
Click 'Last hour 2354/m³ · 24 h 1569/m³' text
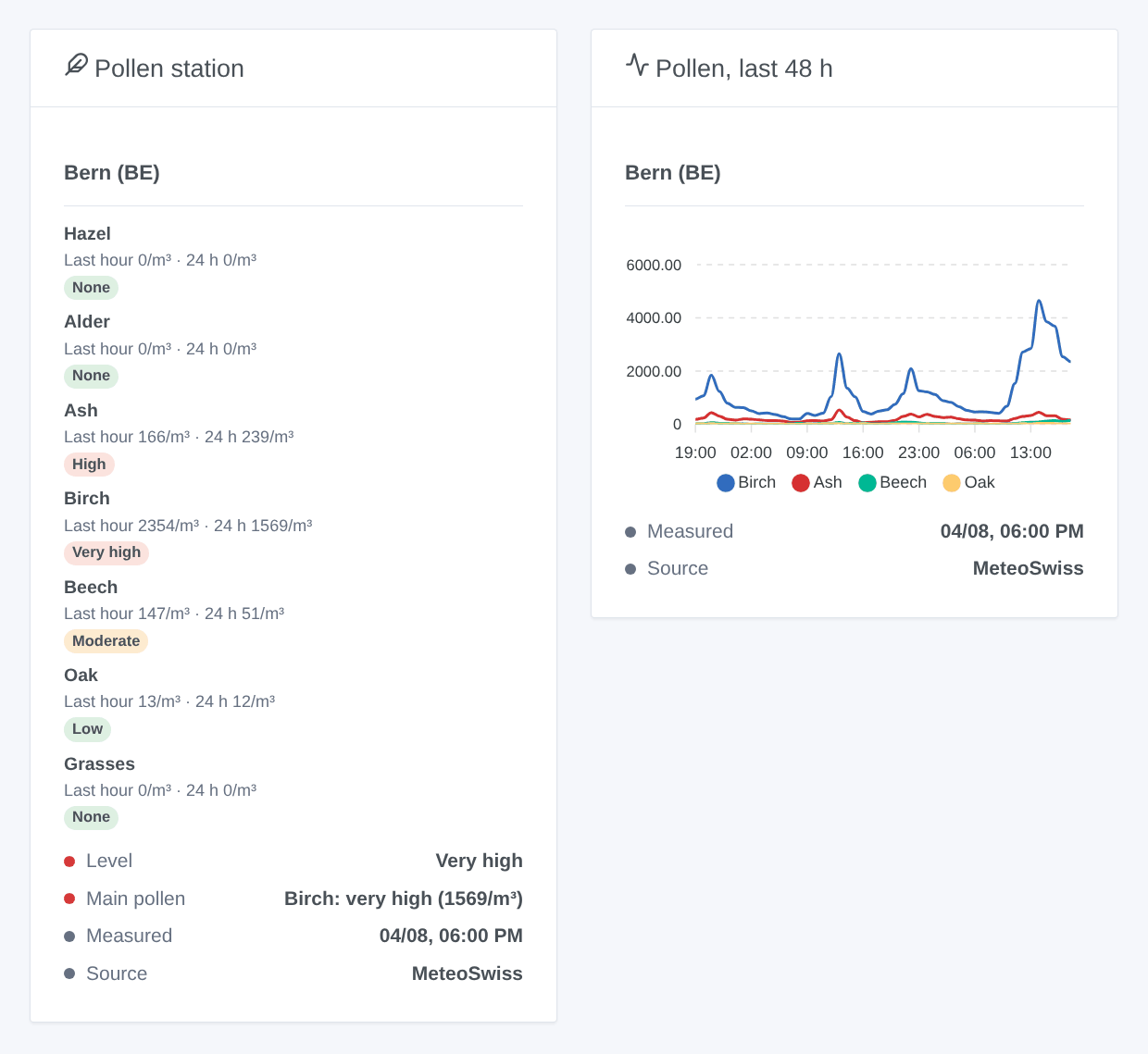(x=188, y=526)
